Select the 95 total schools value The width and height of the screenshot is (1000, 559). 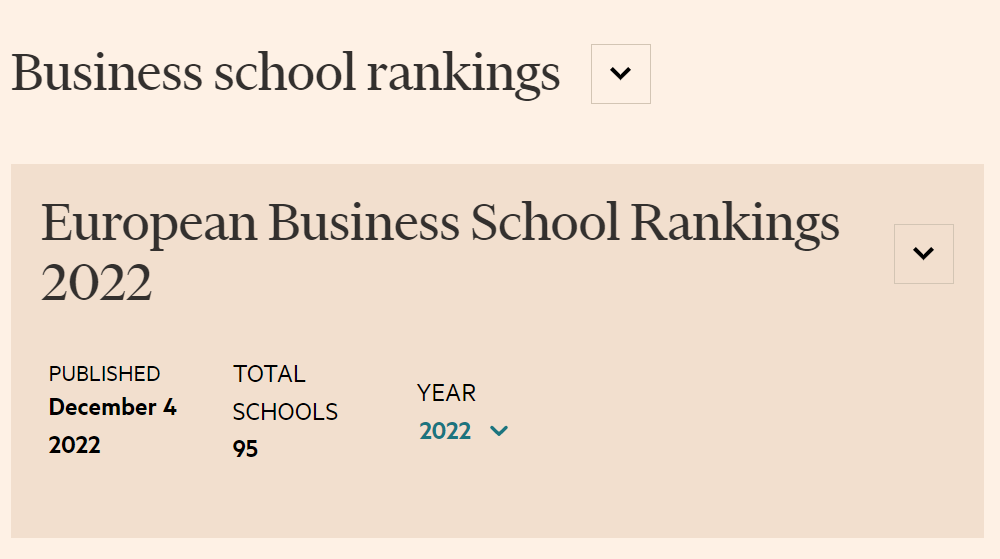[x=246, y=449]
